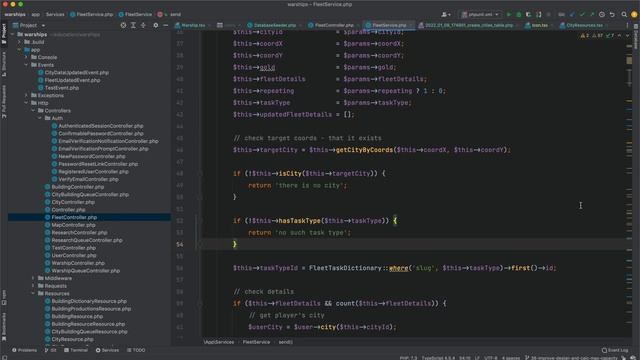Click the orange avatar icon in top right
The image size is (640, 360).
634,14
